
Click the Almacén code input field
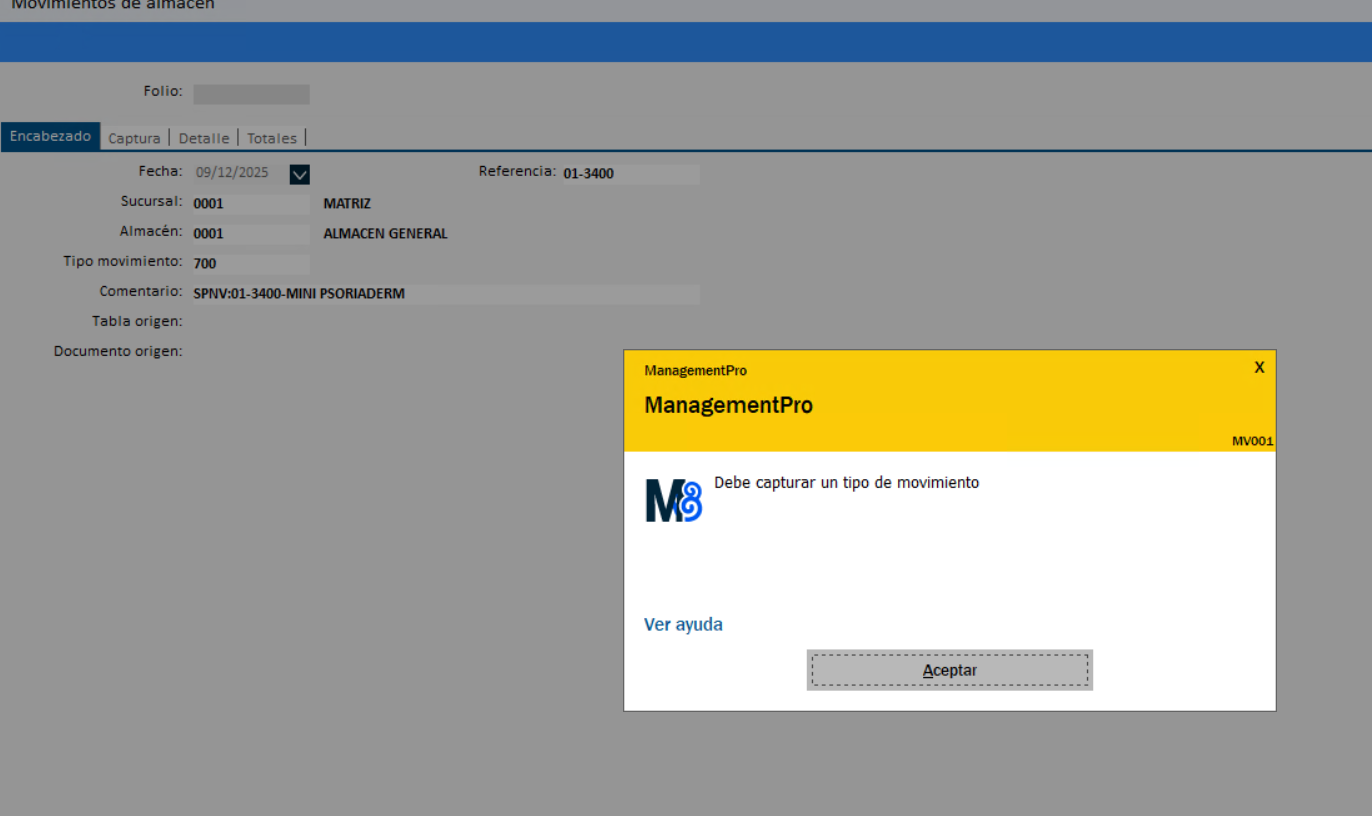pyautogui.click(x=251, y=234)
